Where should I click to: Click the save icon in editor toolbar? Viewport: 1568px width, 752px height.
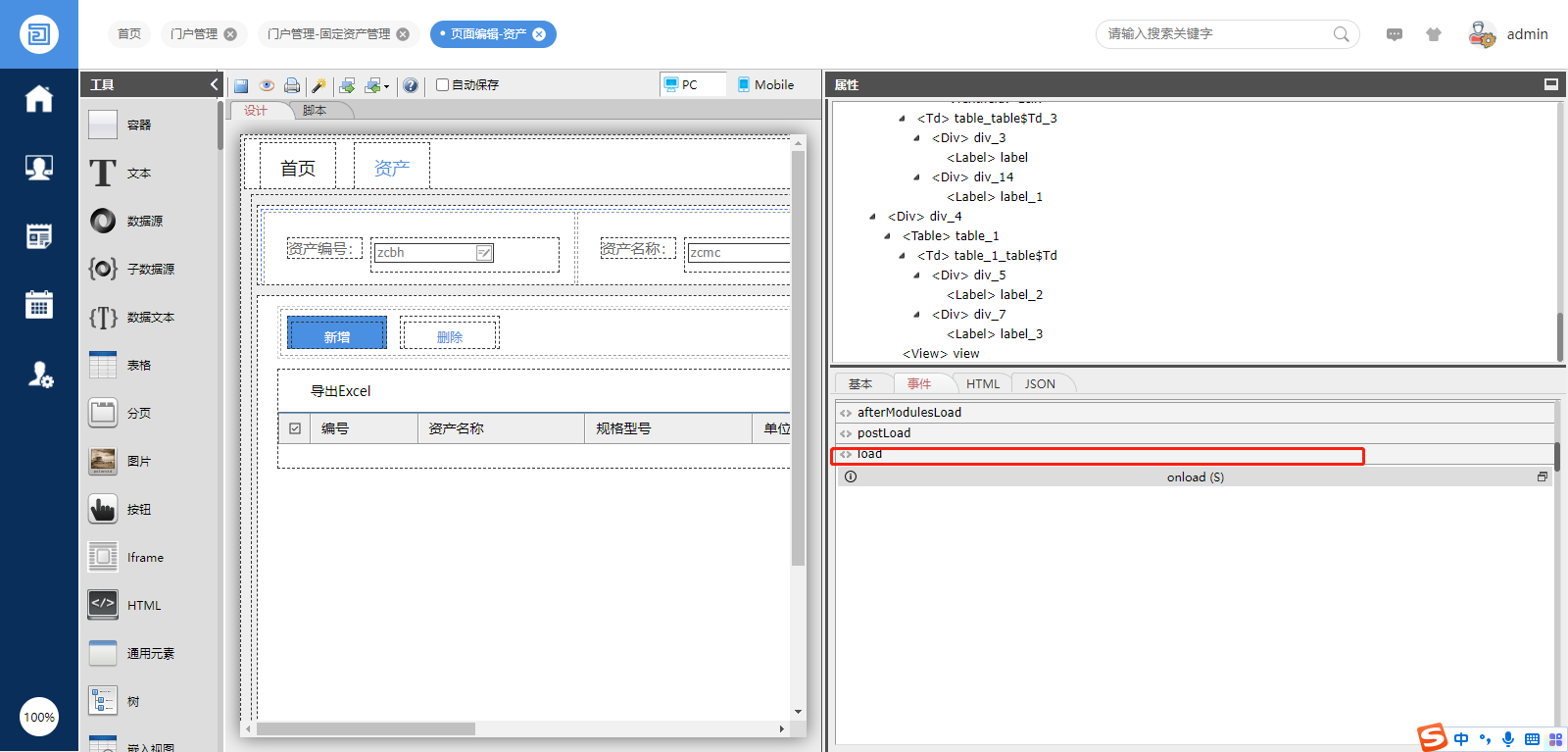tap(241, 85)
